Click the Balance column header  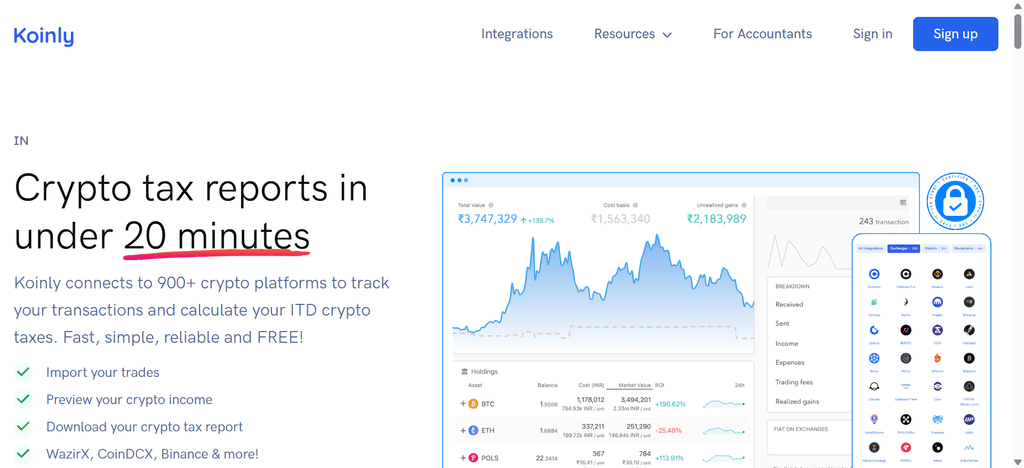point(547,385)
